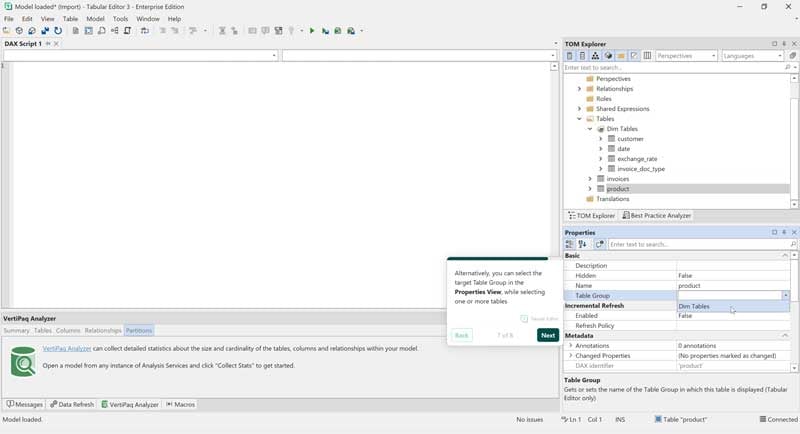The image size is (800, 434).
Task: Click third icon in Properties toolbar
Action: pyautogui.click(x=599, y=244)
